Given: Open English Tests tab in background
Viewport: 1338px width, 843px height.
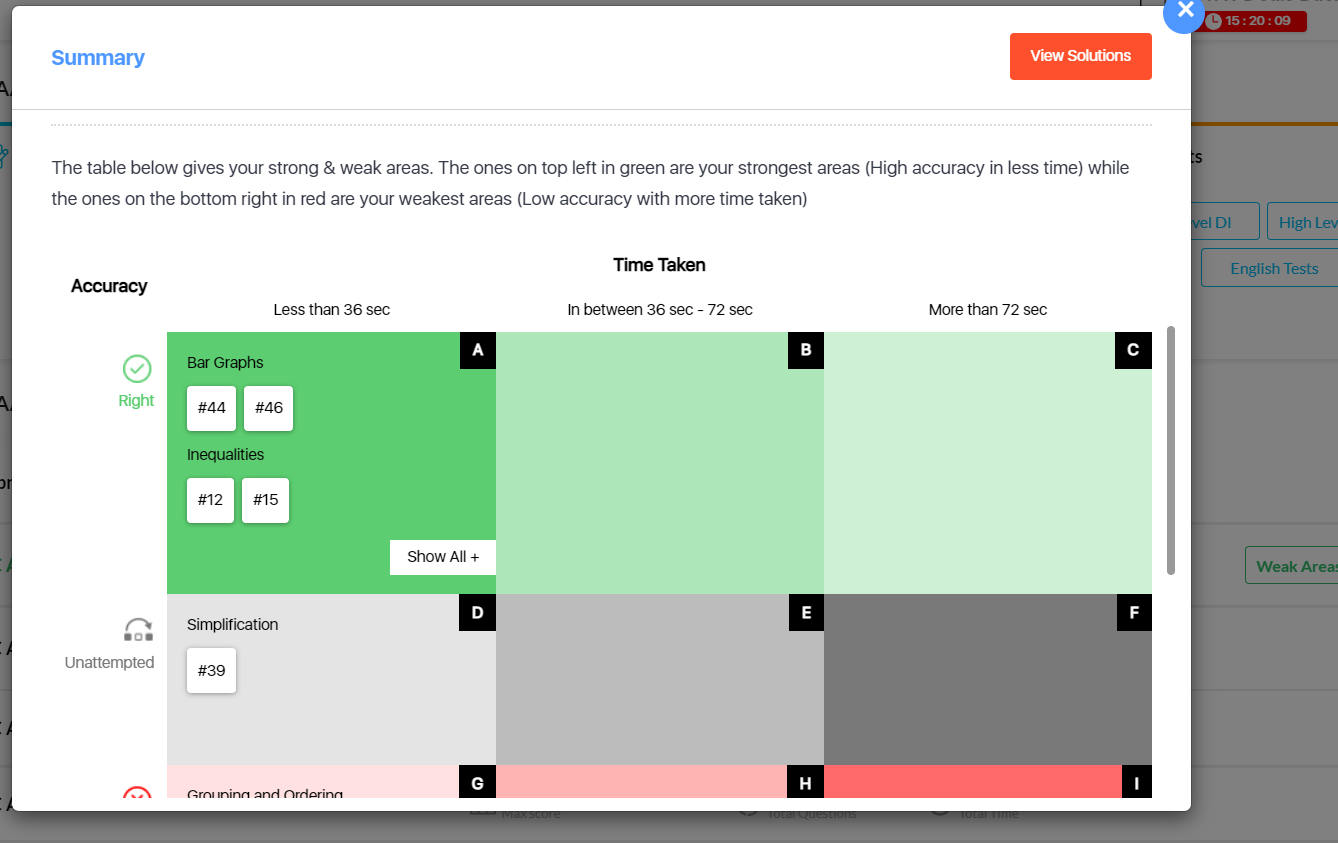Looking at the screenshot, I should tap(1273, 268).
